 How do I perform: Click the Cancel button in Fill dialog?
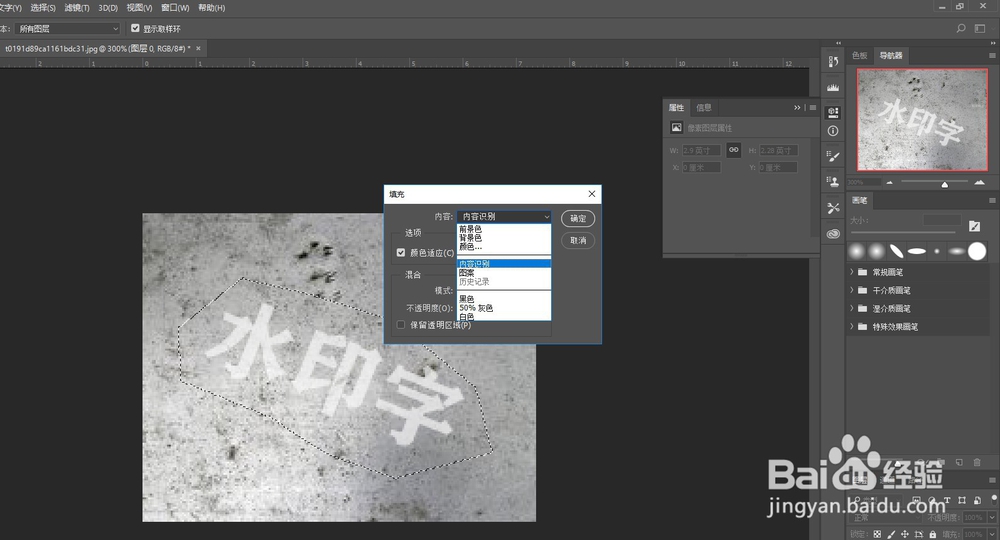(x=578, y=240)
